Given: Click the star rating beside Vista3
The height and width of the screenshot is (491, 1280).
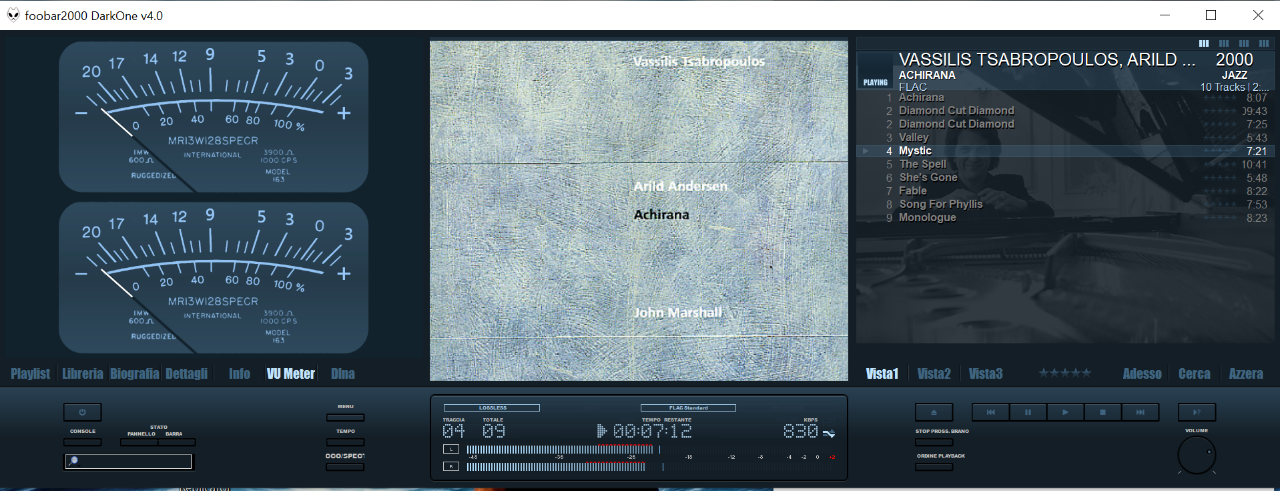Looking at the screenshot, I should tap(1065, 373).
